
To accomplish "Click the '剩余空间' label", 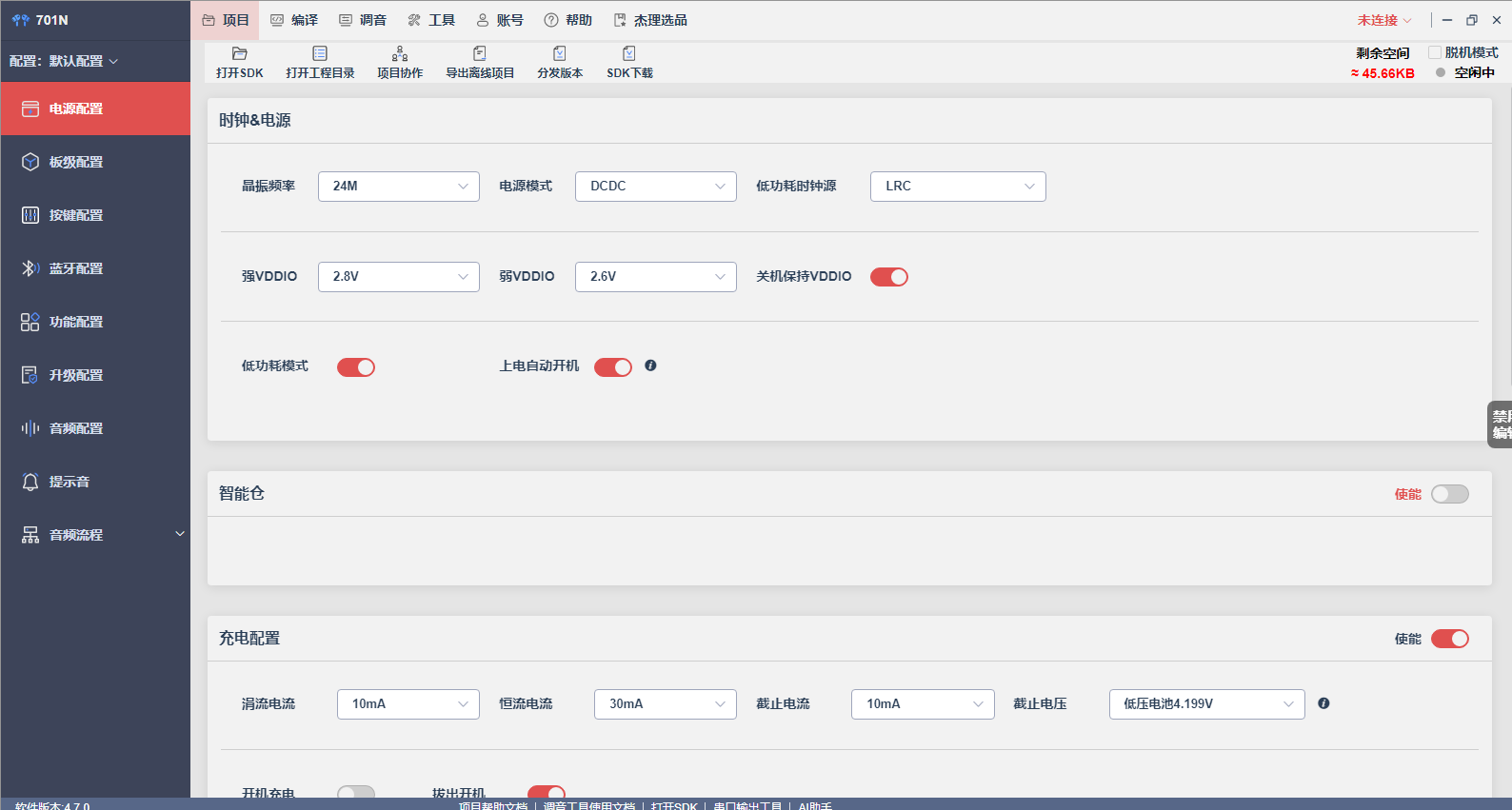I will click(1383, 53).
